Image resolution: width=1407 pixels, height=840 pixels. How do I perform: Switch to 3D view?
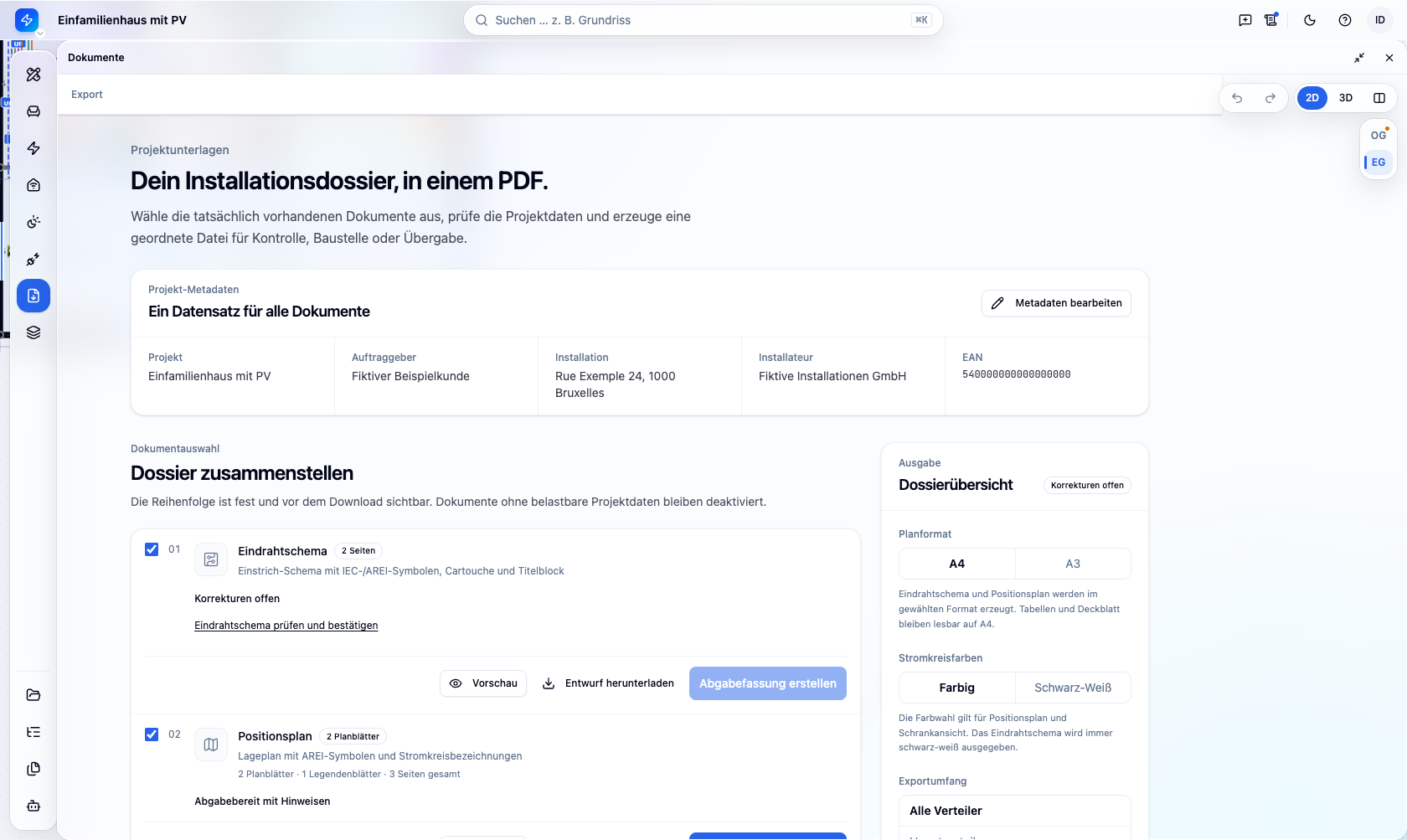pyautogui.click(x=1346, y=98)
